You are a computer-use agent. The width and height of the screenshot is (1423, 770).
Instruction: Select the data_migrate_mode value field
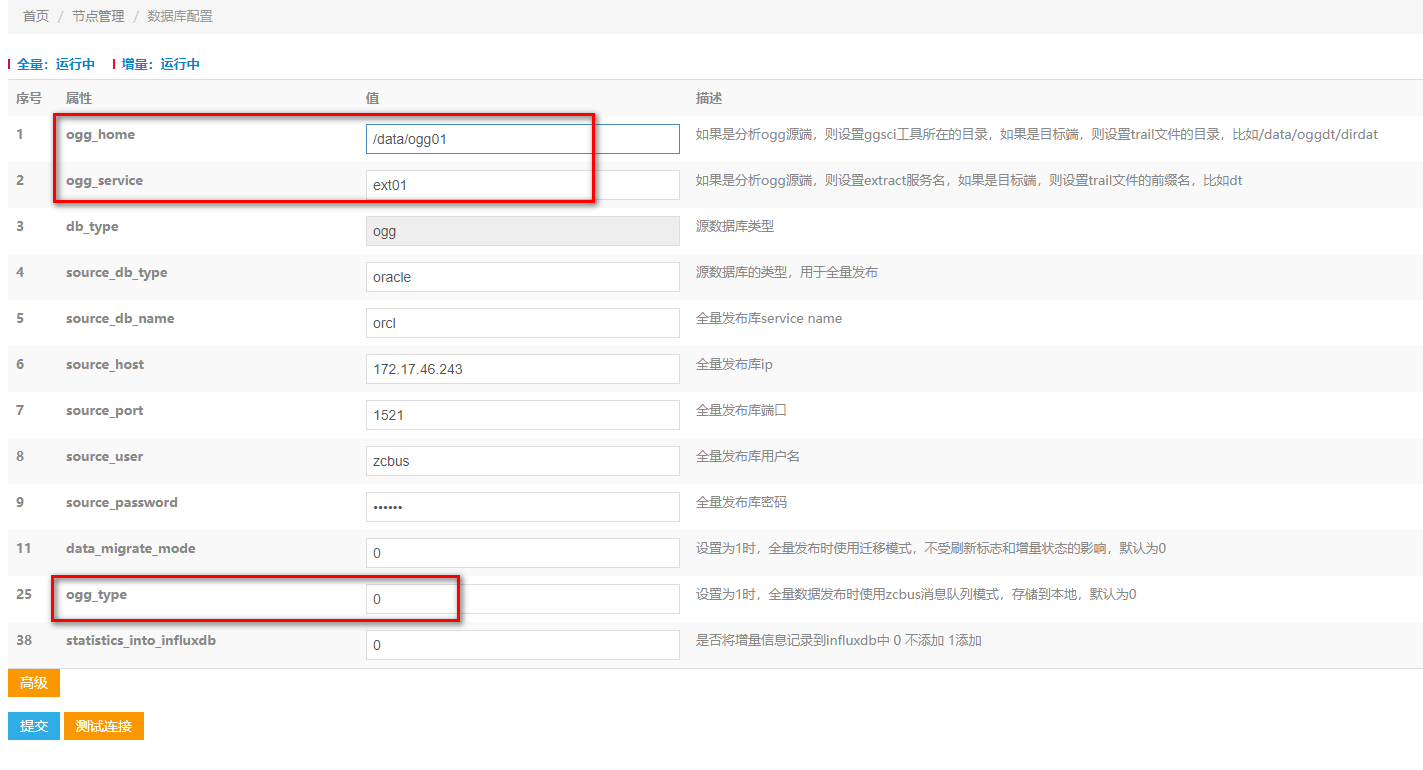[x=522, y=553]
